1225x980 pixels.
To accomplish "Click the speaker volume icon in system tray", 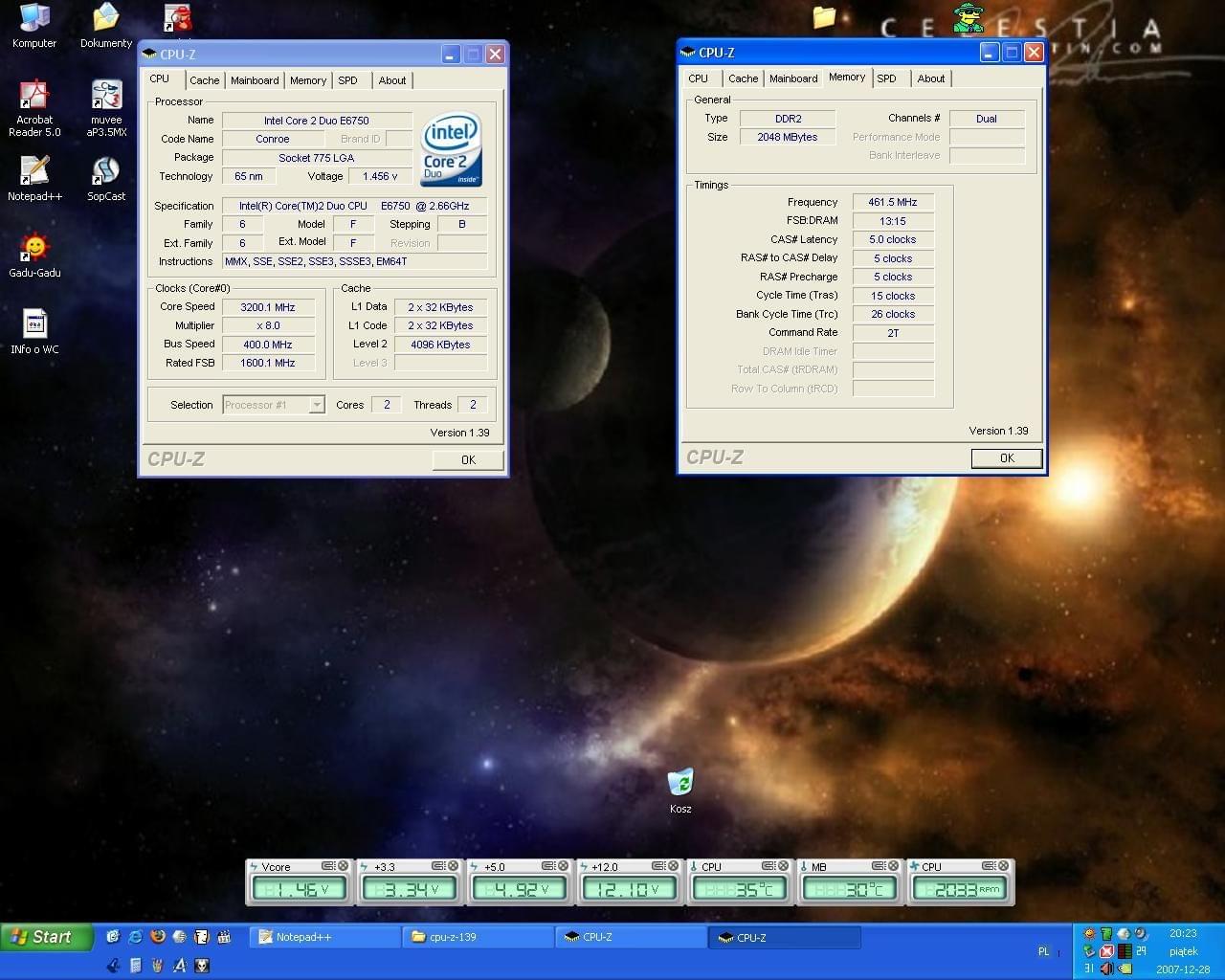I will coord(1106,969).
